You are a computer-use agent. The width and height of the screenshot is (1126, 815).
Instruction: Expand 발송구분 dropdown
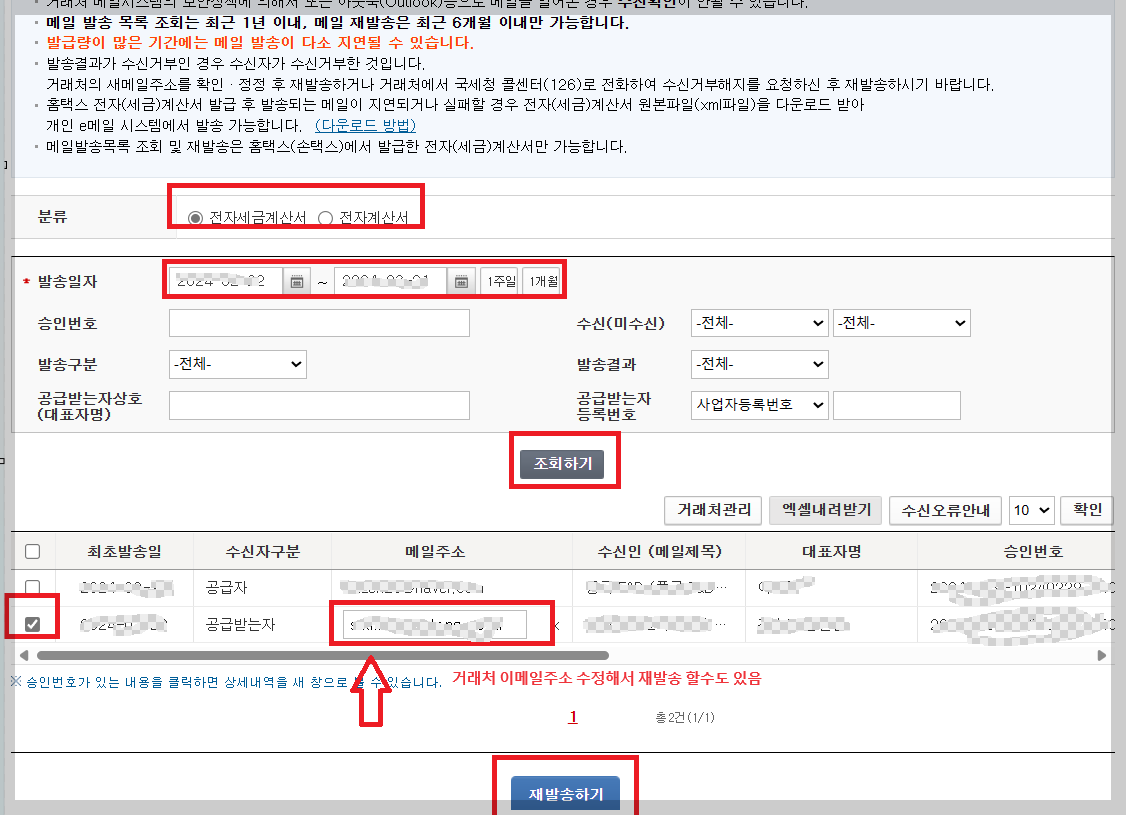point(238,364)
